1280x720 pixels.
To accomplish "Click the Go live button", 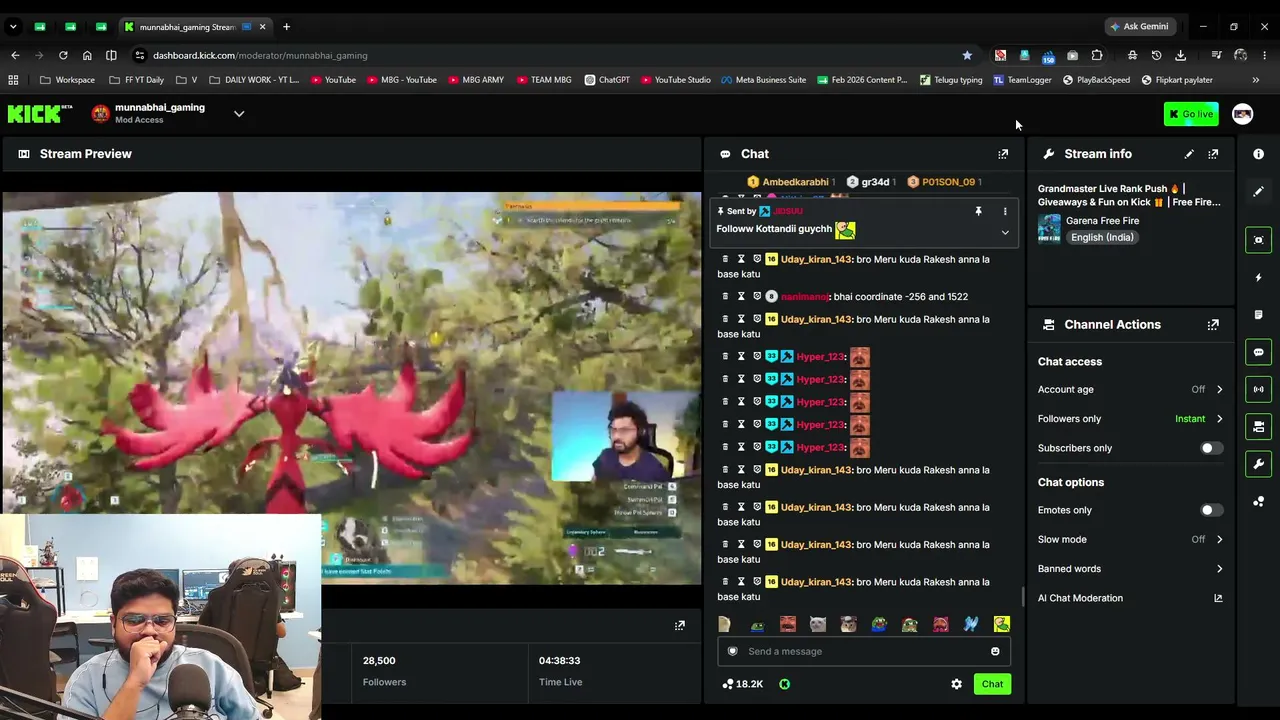I will click(1191, 114).
